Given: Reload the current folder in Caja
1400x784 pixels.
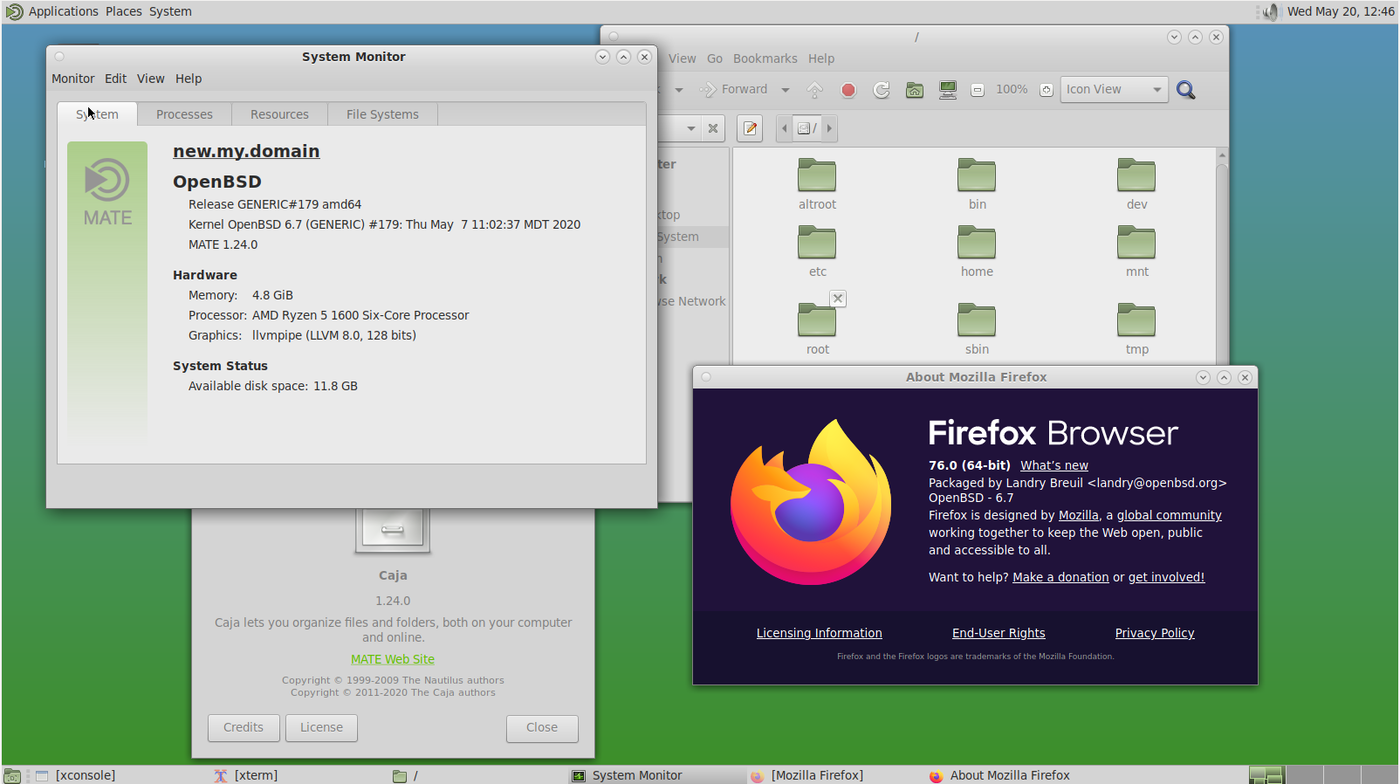Looking at the screenshot, I should pos(881,90).
